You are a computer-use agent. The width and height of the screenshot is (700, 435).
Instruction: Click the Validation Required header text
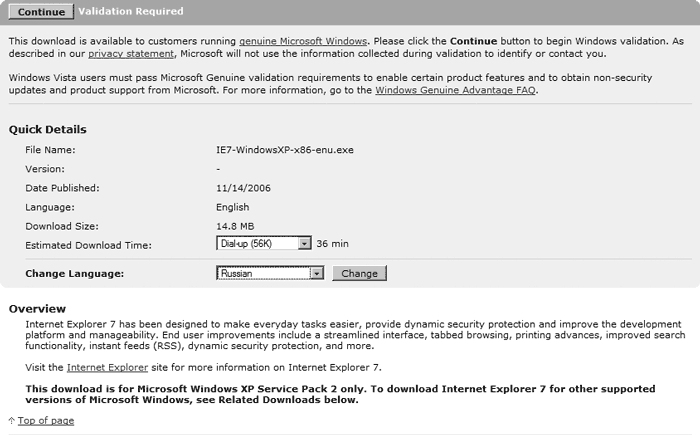click(x=131, y=11)
